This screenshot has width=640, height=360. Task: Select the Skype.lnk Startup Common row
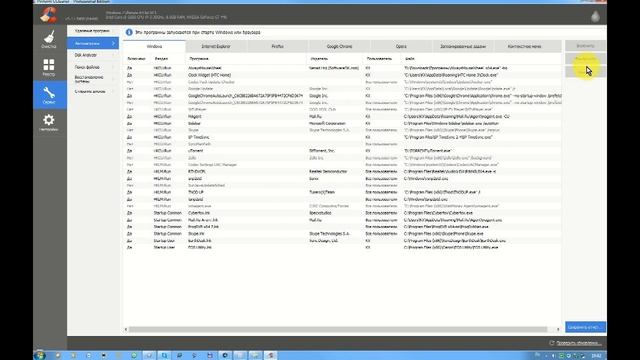pos(342,233)
